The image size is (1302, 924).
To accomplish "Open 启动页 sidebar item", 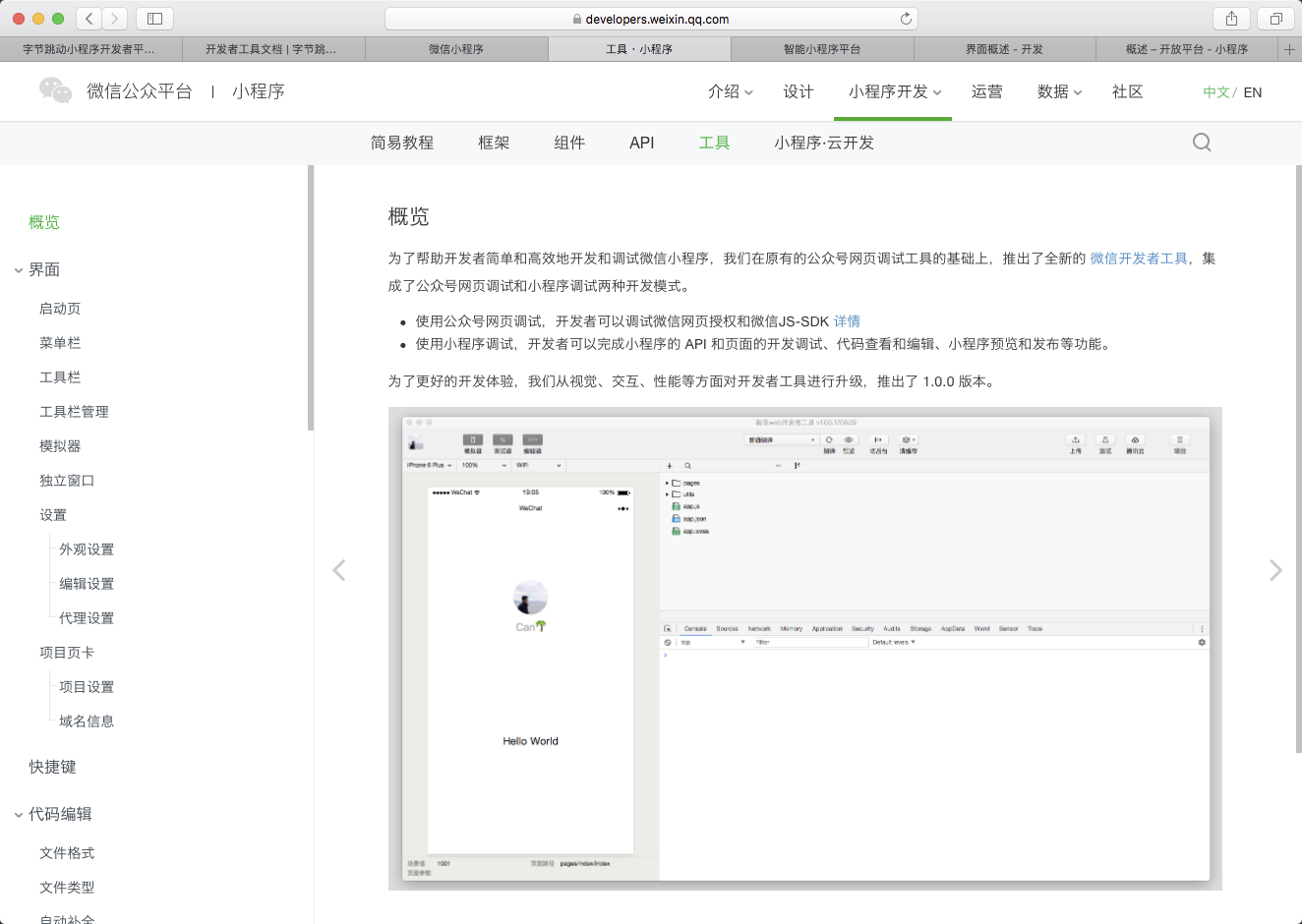I will point(60,309).
